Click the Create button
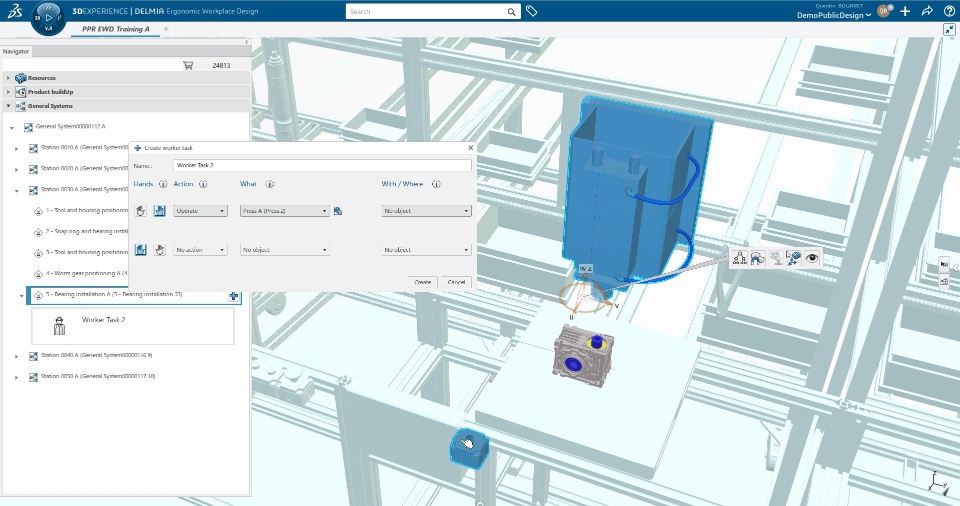 pos(422,282)
